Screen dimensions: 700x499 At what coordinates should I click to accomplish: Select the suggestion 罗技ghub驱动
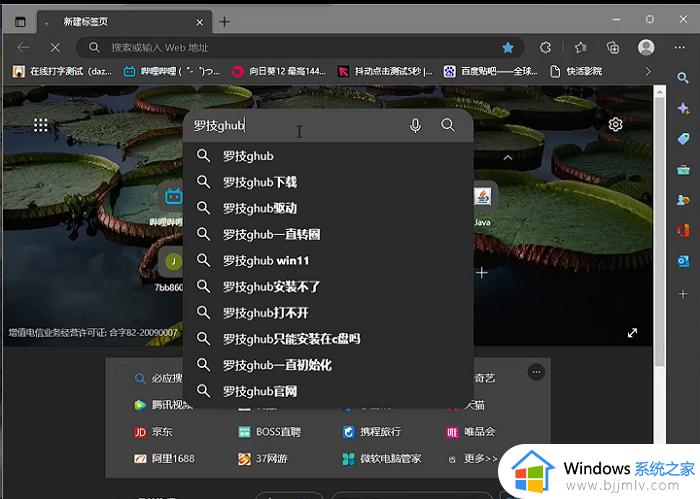click(x=328, y=208)
